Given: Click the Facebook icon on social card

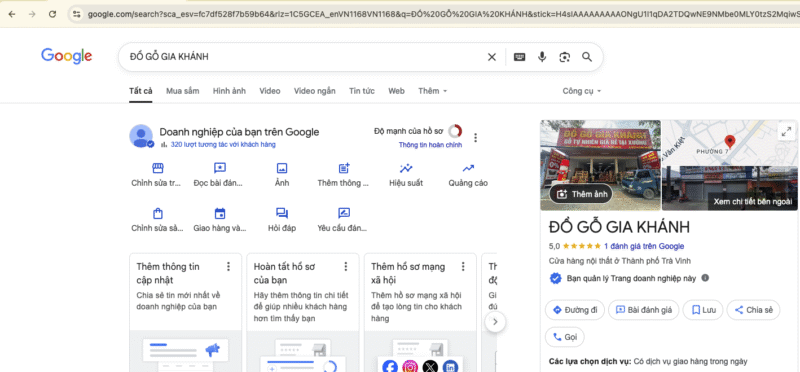Looking at the screenshot, I should [390, 366].
